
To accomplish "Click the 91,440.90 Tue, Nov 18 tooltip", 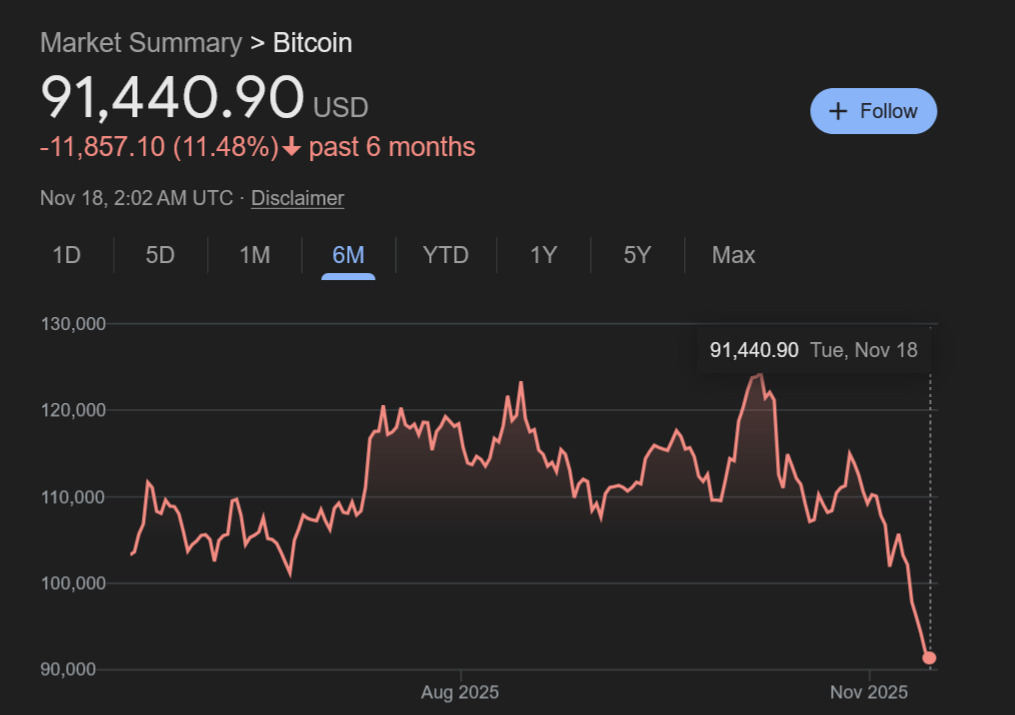I will tap(814, 350).
